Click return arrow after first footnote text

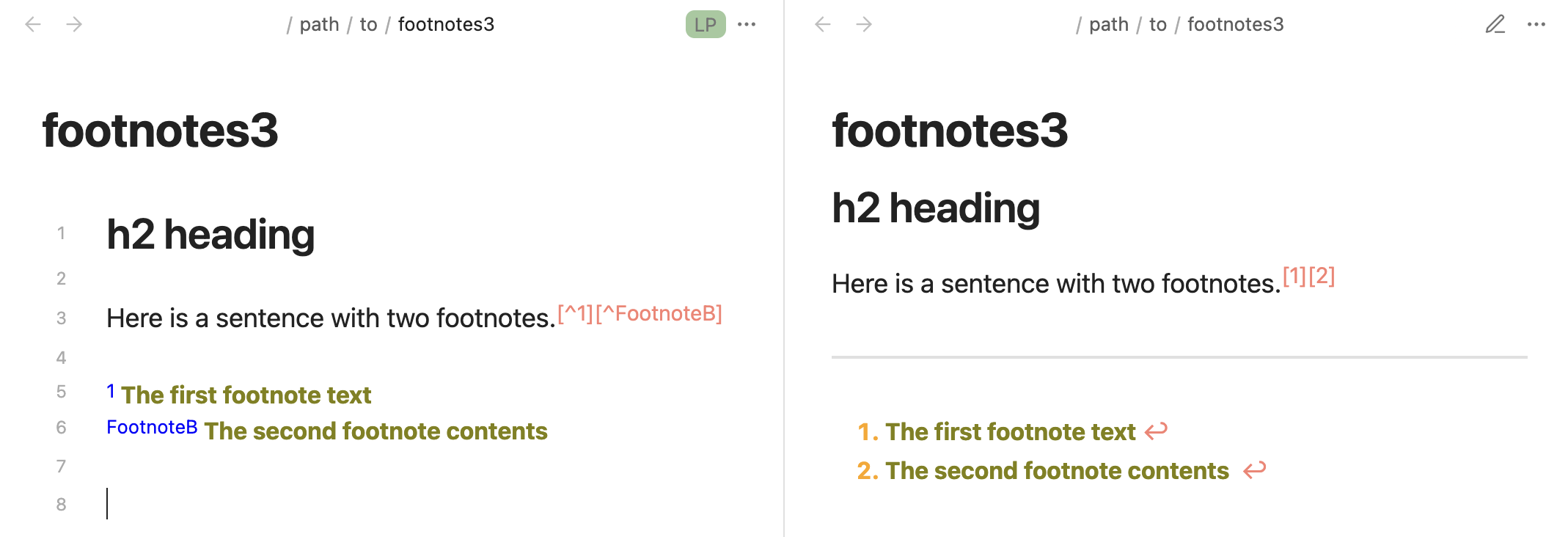(1156, 431)
